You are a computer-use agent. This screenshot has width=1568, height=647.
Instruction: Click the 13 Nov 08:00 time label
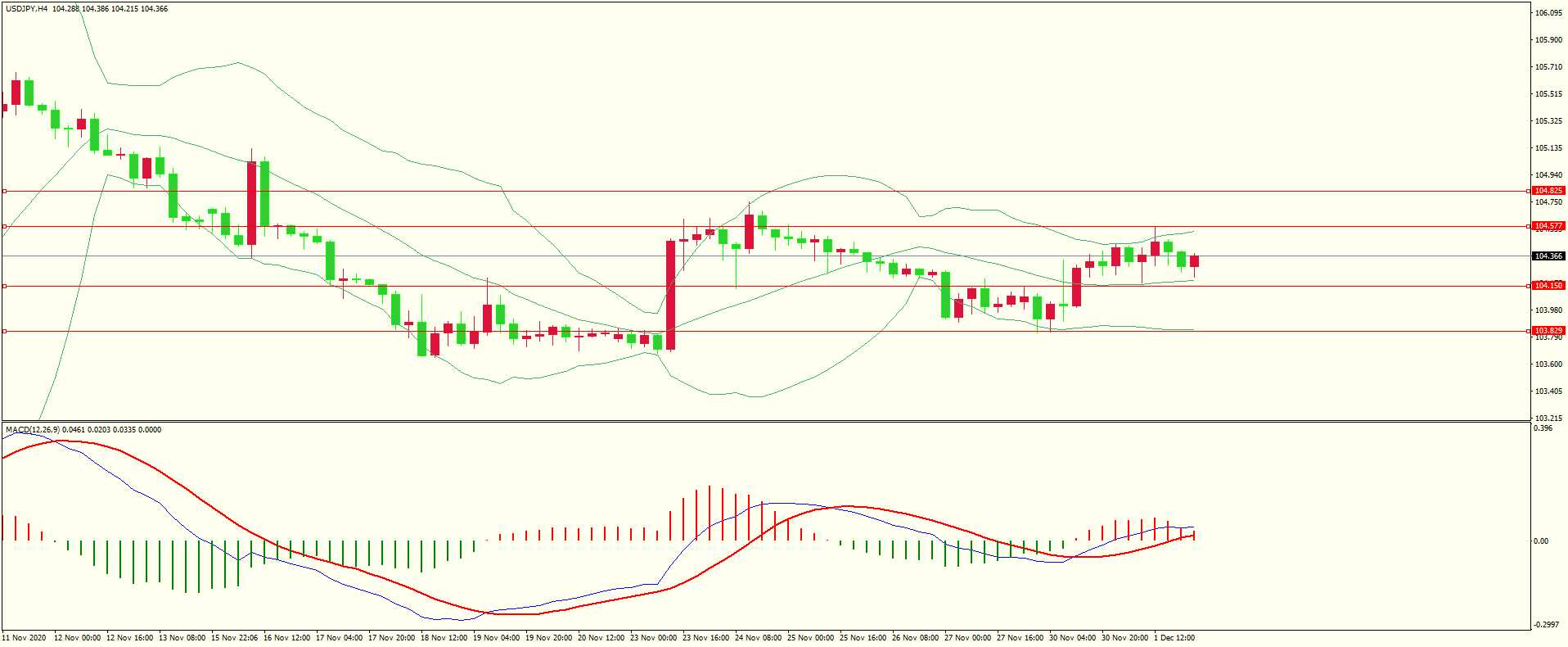[182, 638]
